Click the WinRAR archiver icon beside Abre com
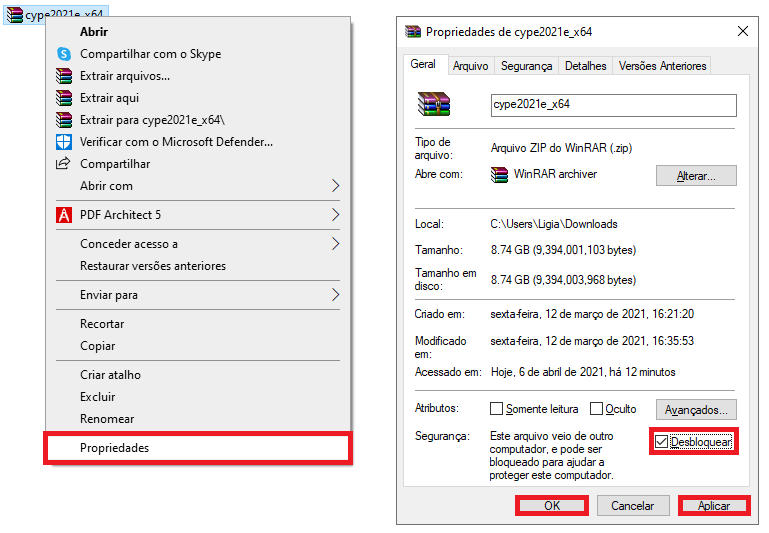This screenshot has height=533, width=769. [x=499, y=175]
